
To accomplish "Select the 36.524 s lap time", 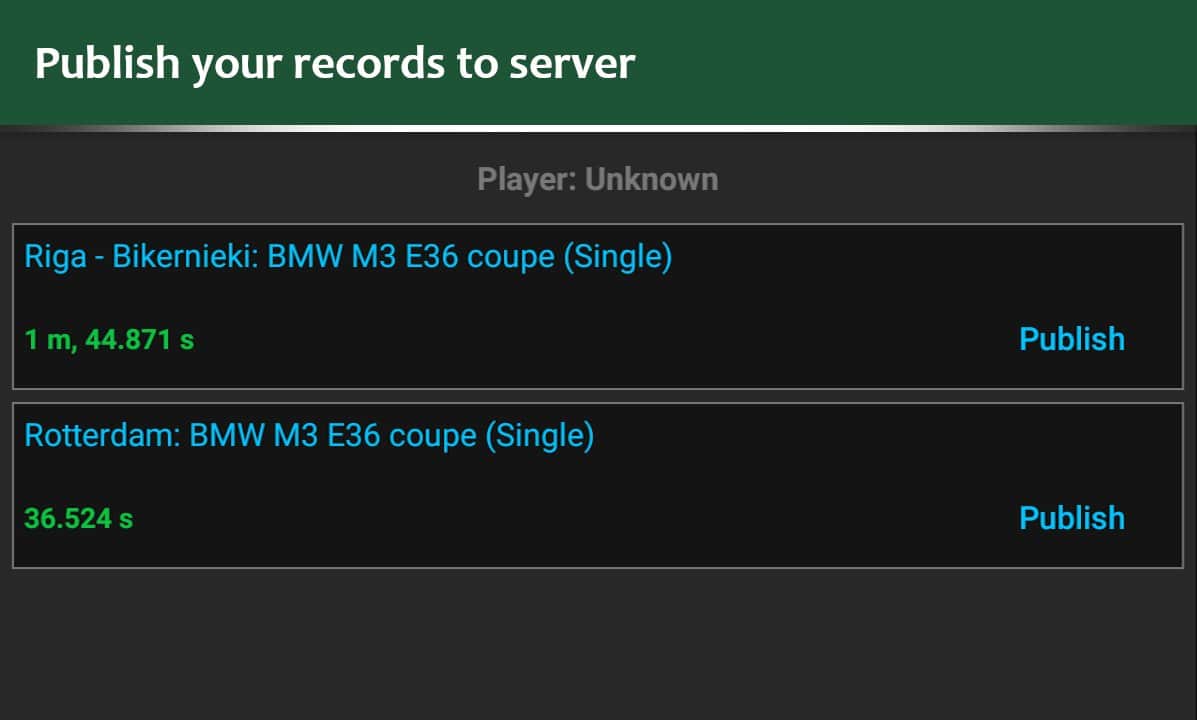I will pyautogui.click(x=79, y=519).
